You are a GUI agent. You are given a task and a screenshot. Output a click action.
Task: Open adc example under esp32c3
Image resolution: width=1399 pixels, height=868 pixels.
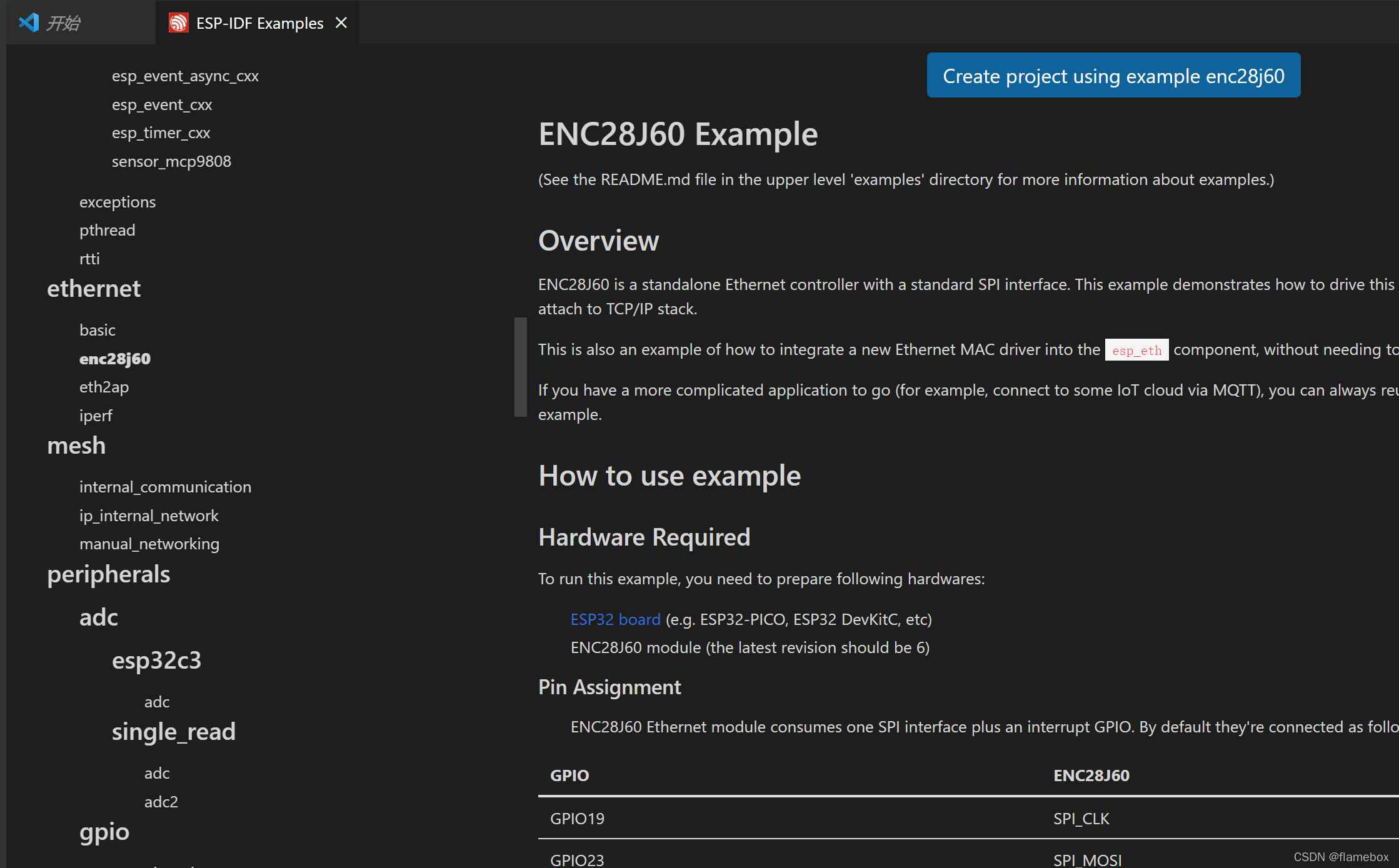click(157, 702)
